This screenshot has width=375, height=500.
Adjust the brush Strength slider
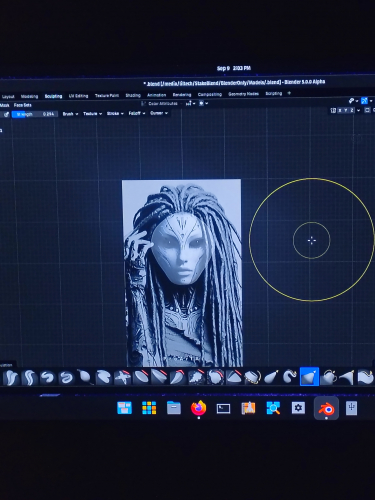(x=35, y=114)
